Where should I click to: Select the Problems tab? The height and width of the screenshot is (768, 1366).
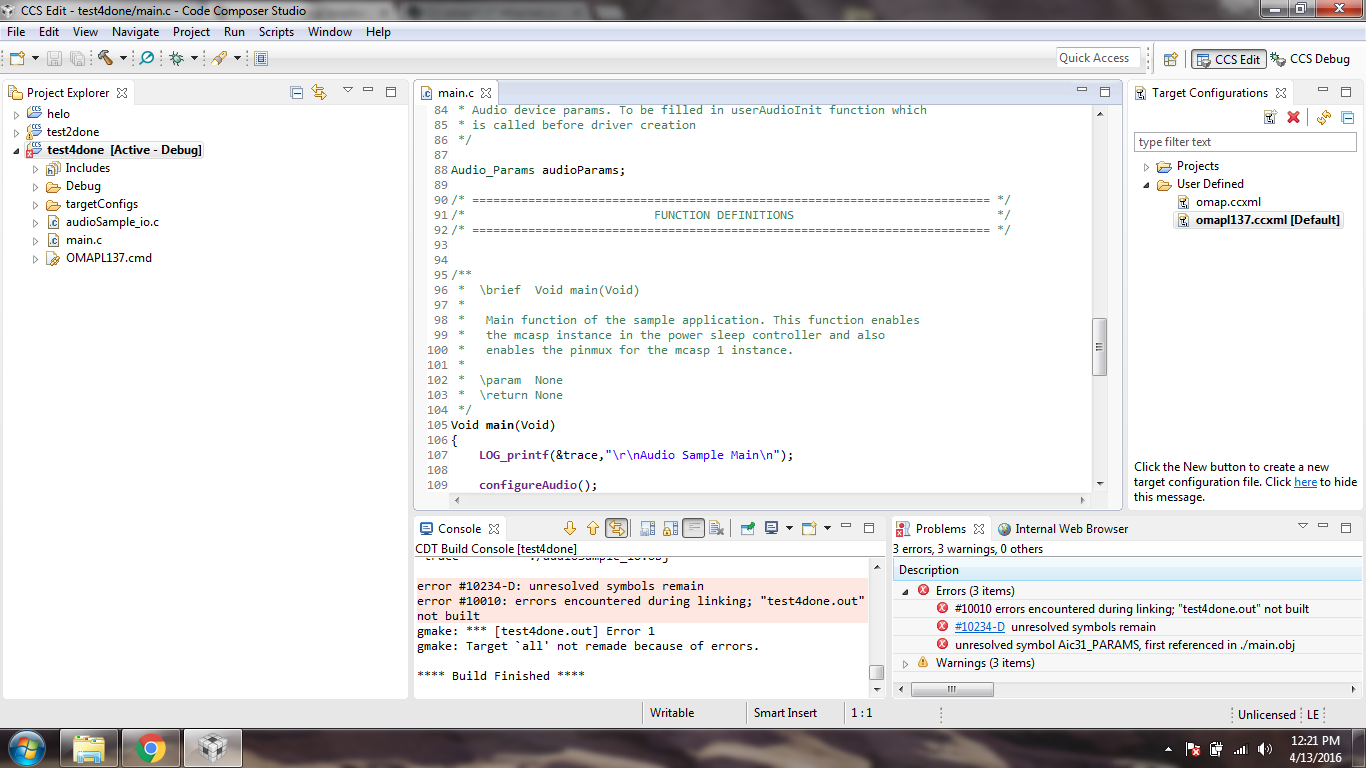[x=940, y=528]
